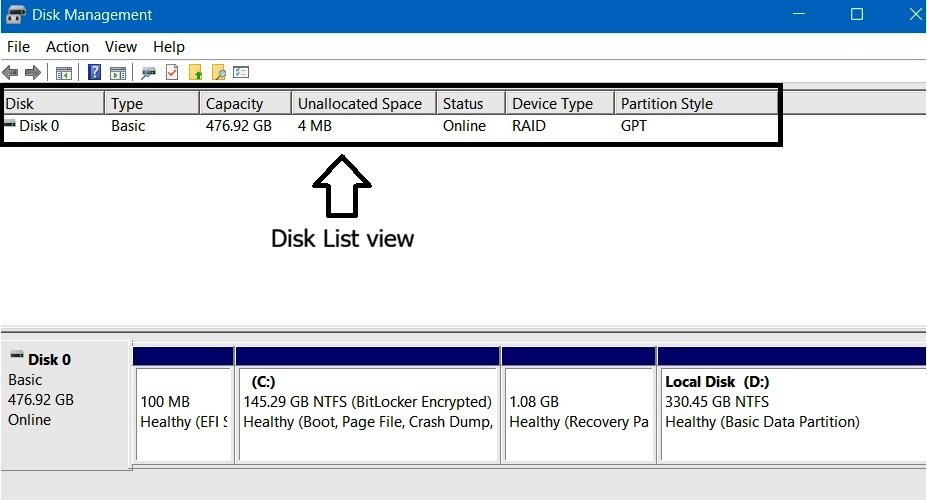Click '4 MB' unallocated space cell
This screenshot has width=927, height=500.
315,126
